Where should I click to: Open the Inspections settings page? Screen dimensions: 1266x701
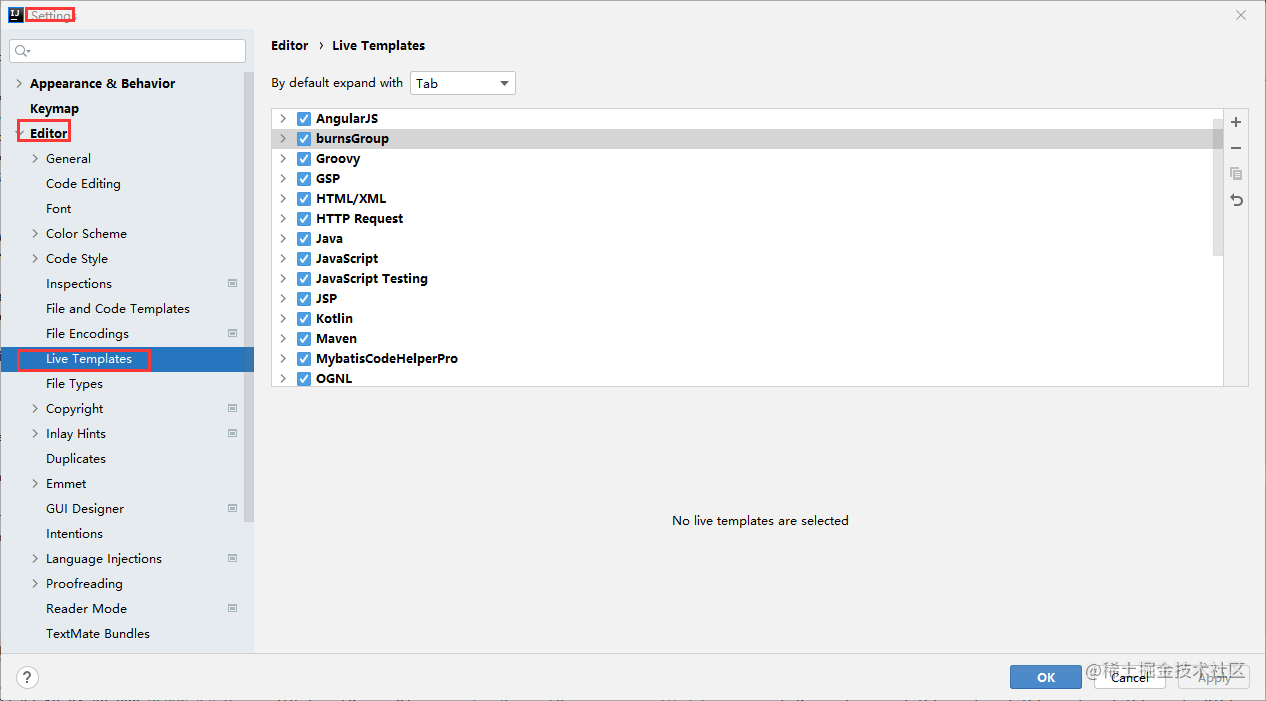pyautogui.click(x=79, y=283)
